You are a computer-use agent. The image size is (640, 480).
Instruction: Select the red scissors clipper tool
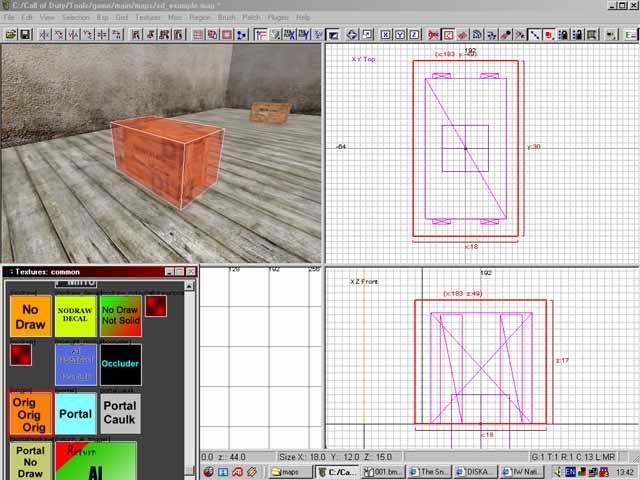coord(432,34)
